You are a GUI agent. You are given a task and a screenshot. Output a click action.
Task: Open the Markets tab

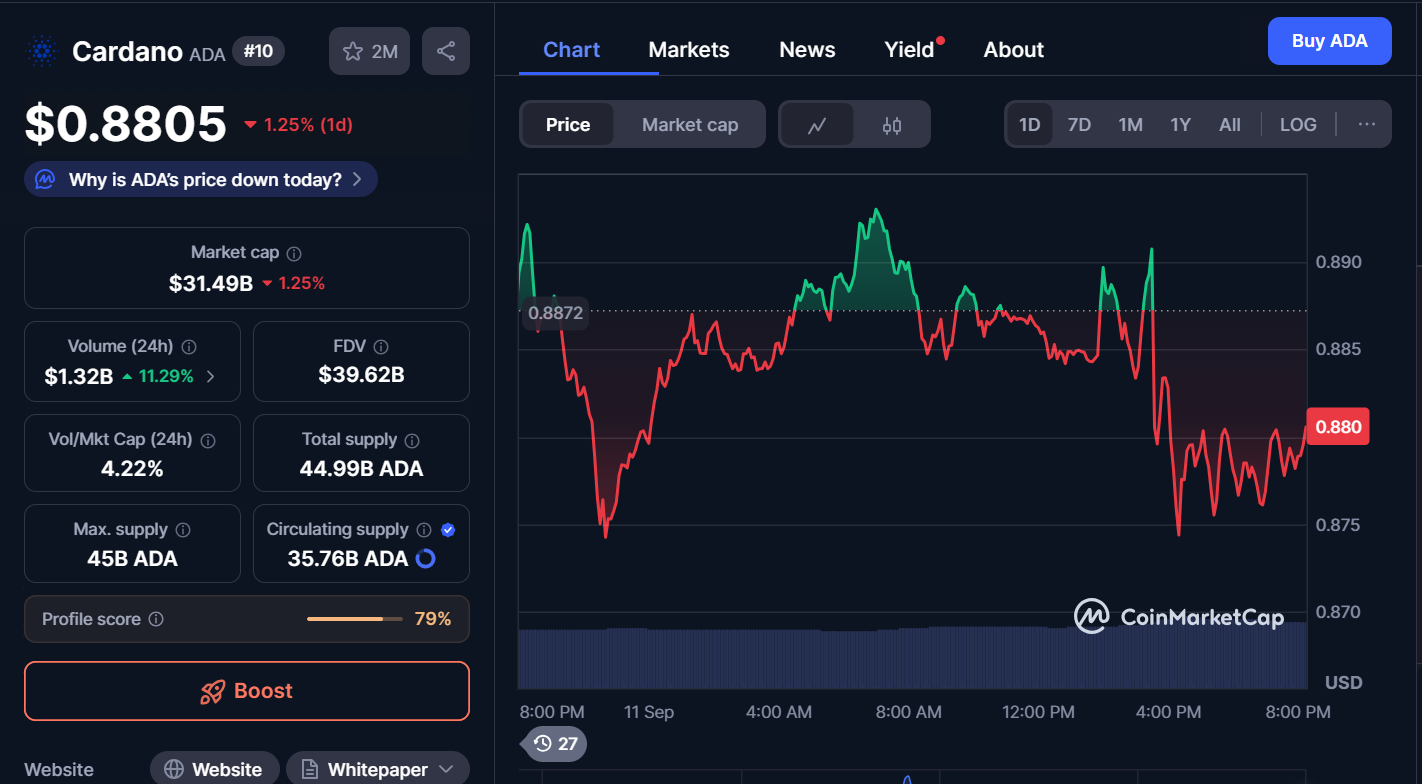[689, 50]
